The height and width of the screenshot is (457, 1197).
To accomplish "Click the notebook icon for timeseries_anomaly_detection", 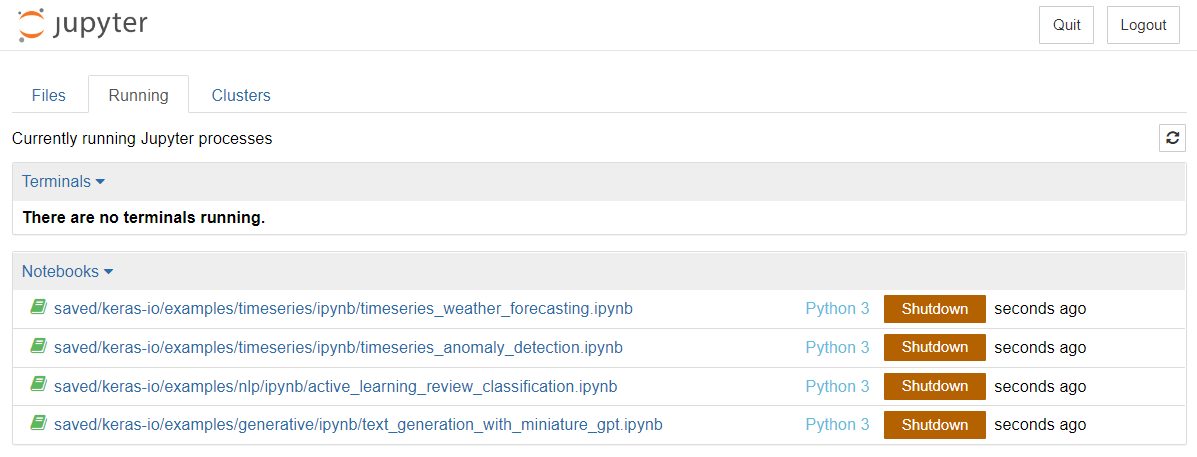I will coord(38,346).
